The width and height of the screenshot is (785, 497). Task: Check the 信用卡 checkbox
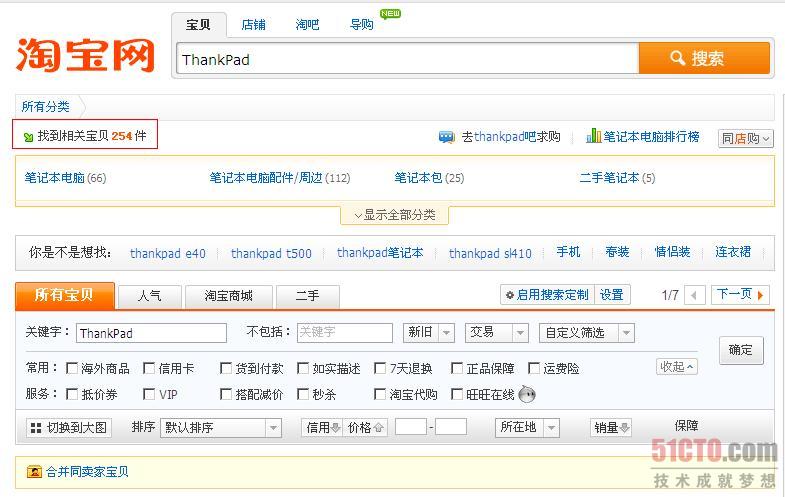[x=149, y=369]
